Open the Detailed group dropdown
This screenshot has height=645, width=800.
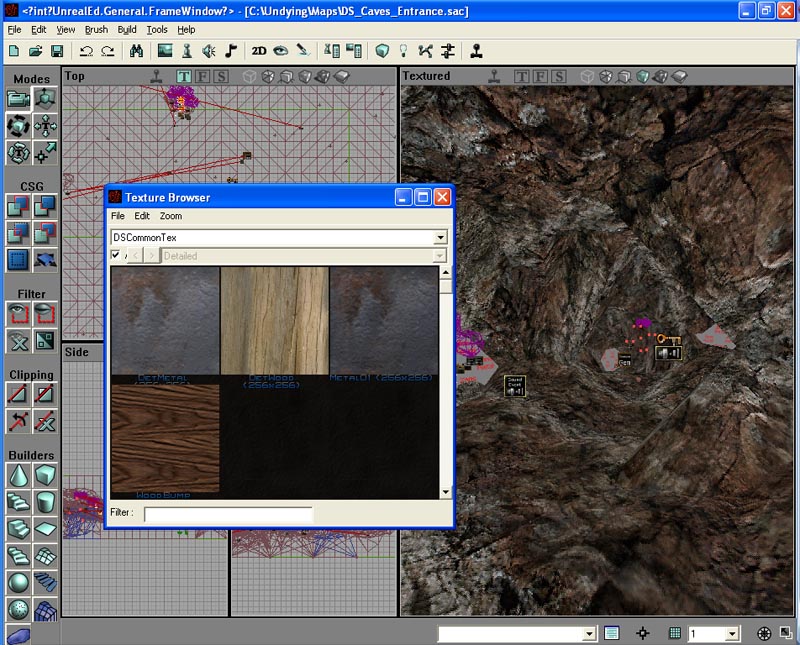[x=440, y=256]
